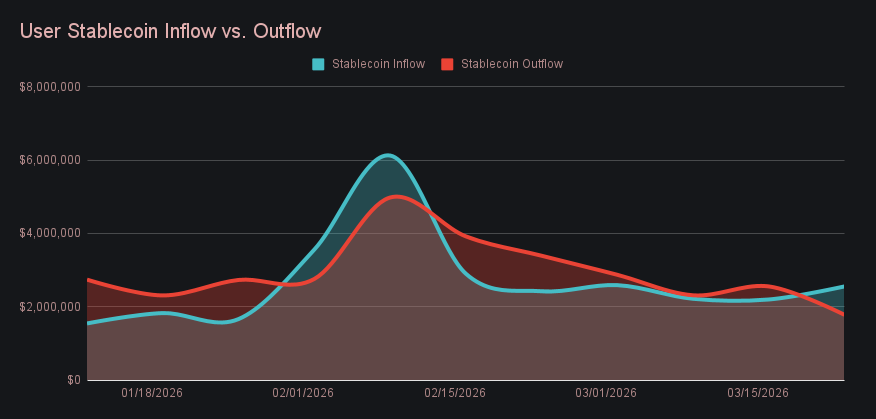Click the $2,000,000 y-axis label
The height and width of the screenshot is (419, 876).
50,307
